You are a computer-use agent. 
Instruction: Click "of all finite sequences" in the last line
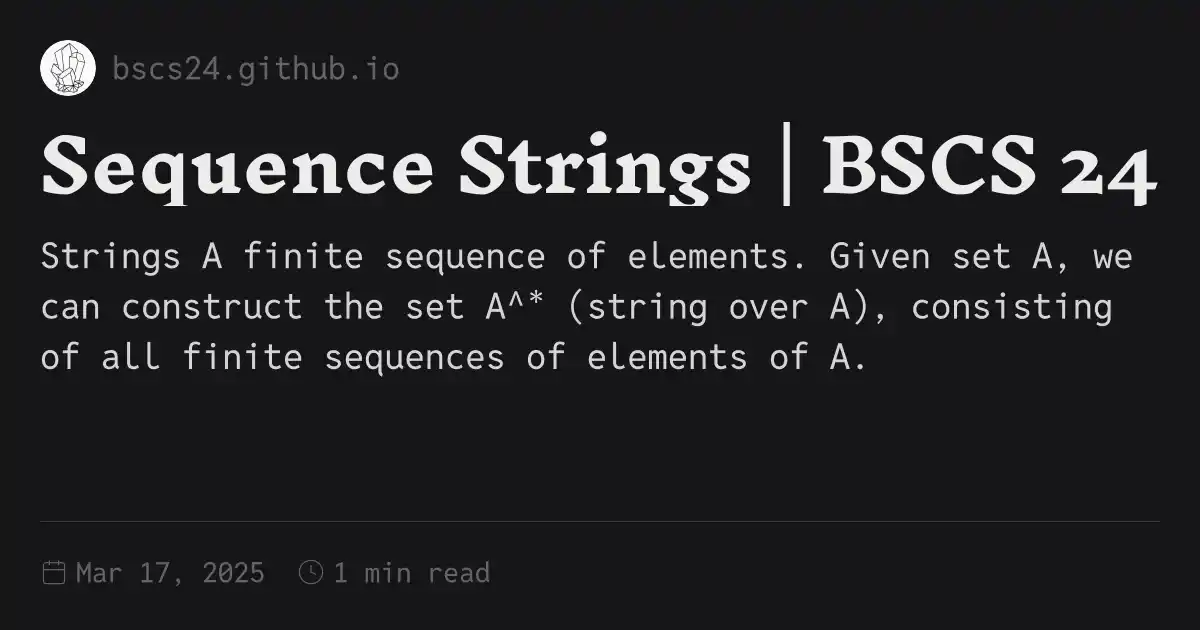coord(272,357)
